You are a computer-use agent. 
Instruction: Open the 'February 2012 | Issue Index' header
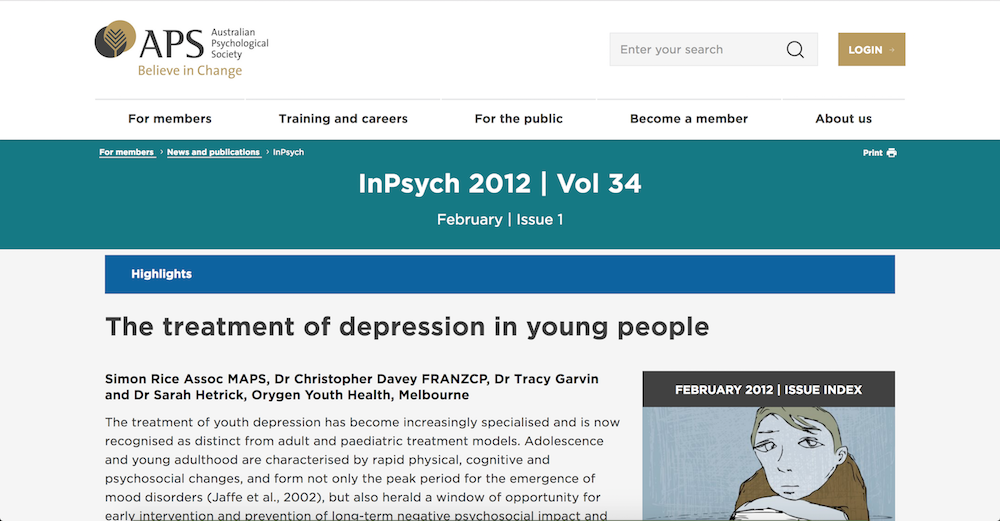click(768, 389)
